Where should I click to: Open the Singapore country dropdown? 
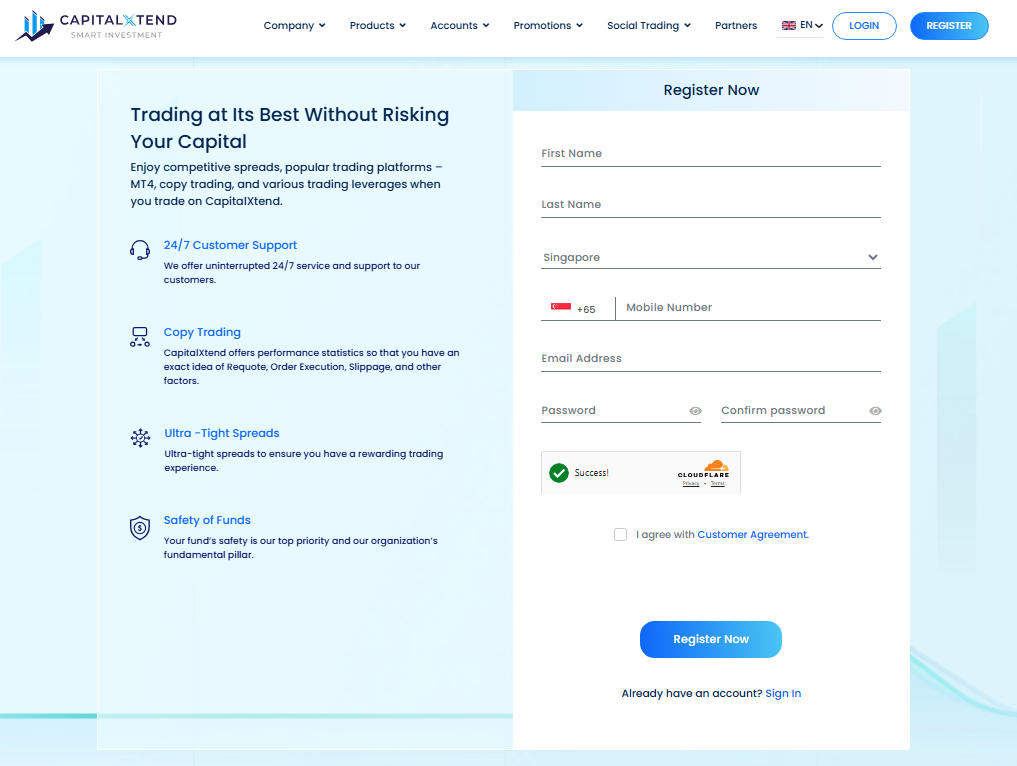(711, 257)
